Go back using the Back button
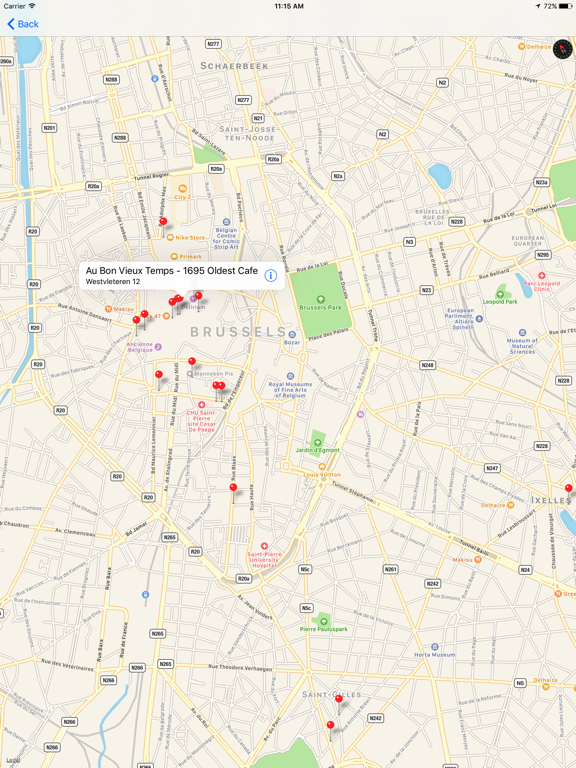 coord(23,24)
